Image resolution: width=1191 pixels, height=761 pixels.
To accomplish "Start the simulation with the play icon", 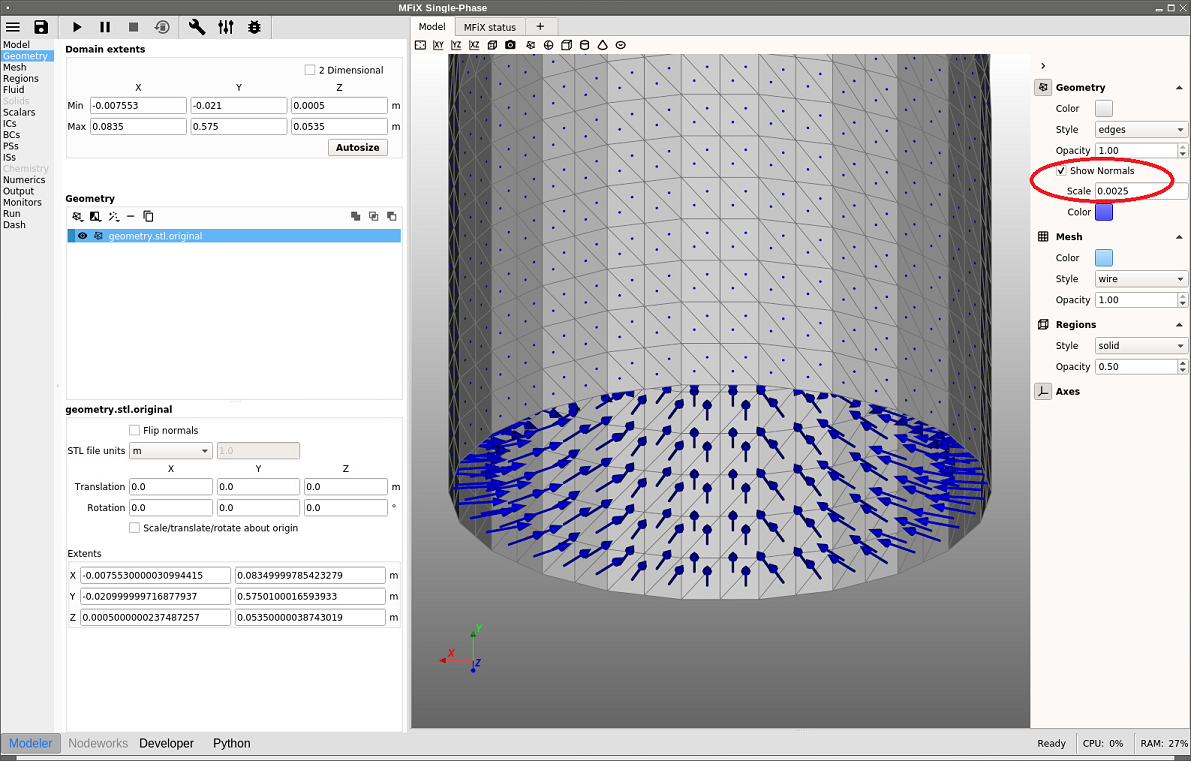I will coord(77,27).
